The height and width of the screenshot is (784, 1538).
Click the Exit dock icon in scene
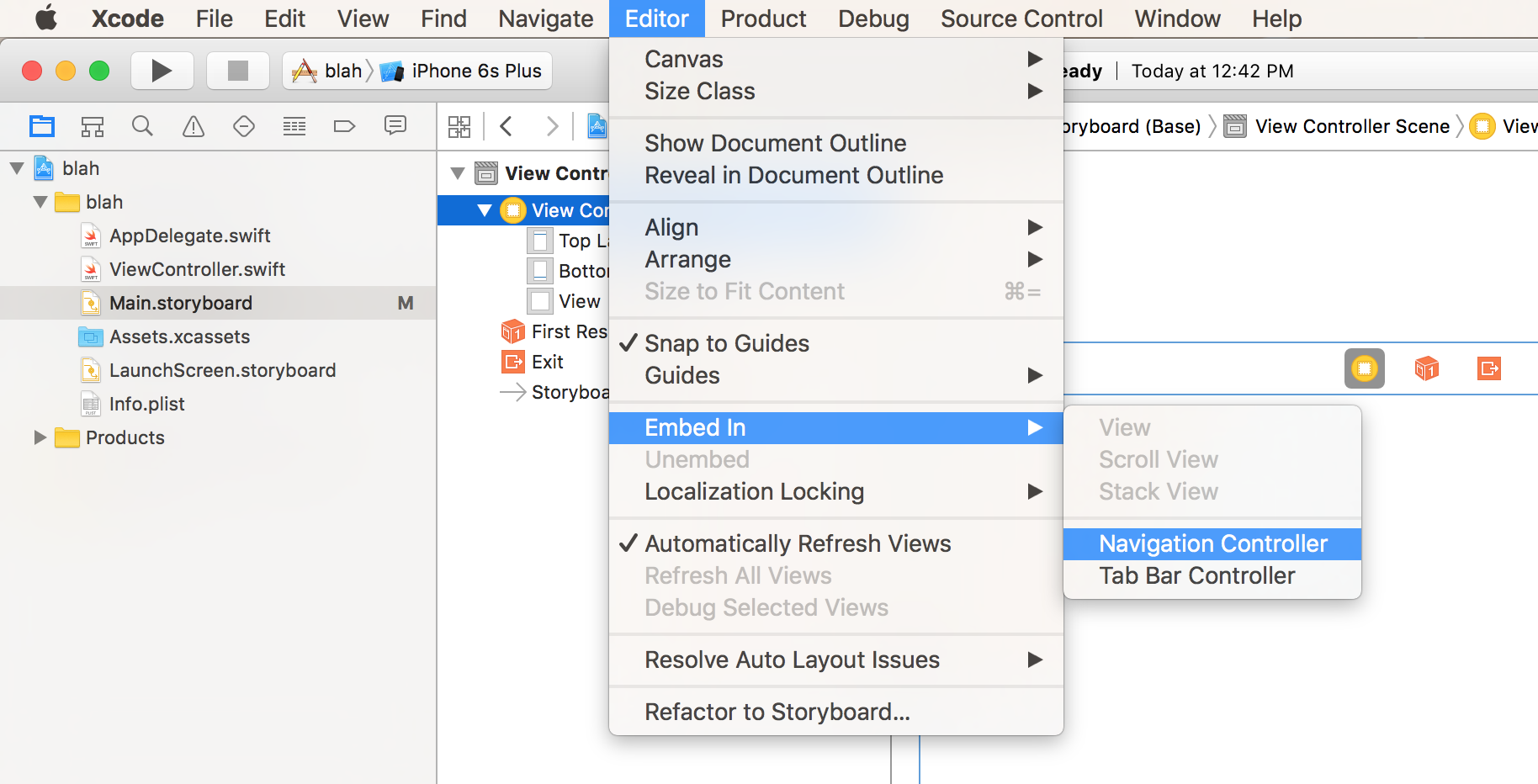pos(1489,368)
